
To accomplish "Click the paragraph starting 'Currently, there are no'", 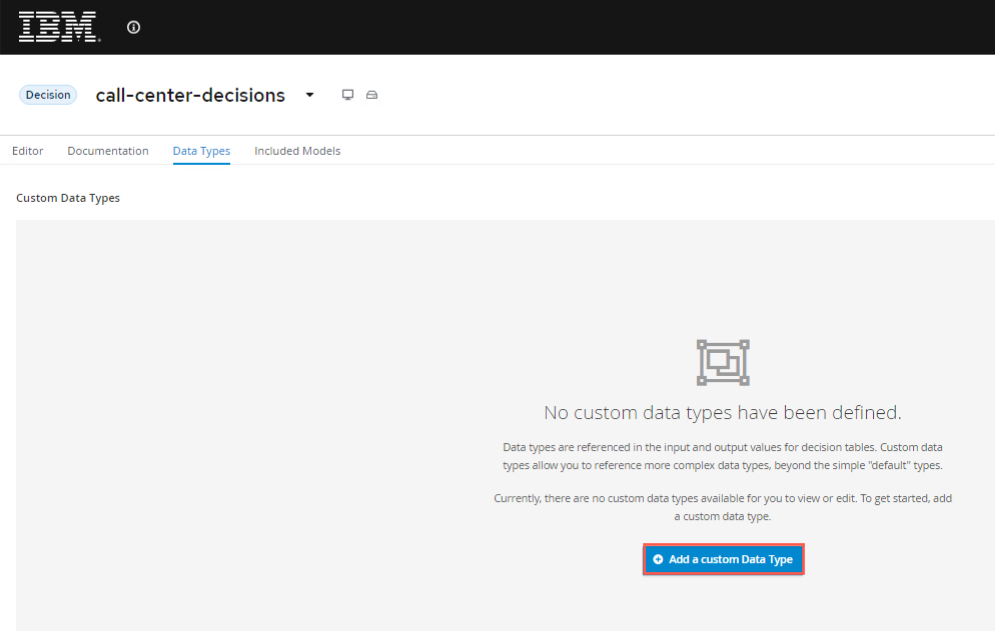I will (723, 507).
